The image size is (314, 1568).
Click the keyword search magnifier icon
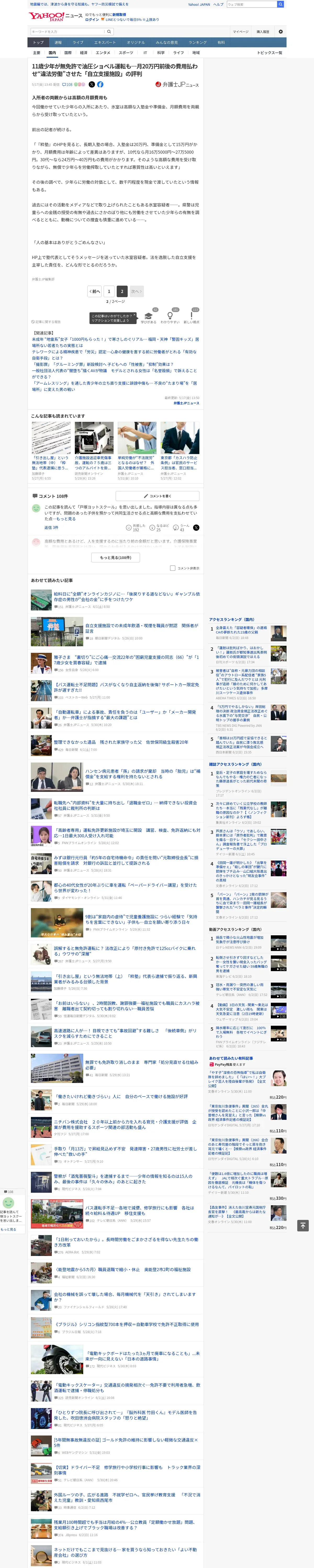tap(109, 32)
